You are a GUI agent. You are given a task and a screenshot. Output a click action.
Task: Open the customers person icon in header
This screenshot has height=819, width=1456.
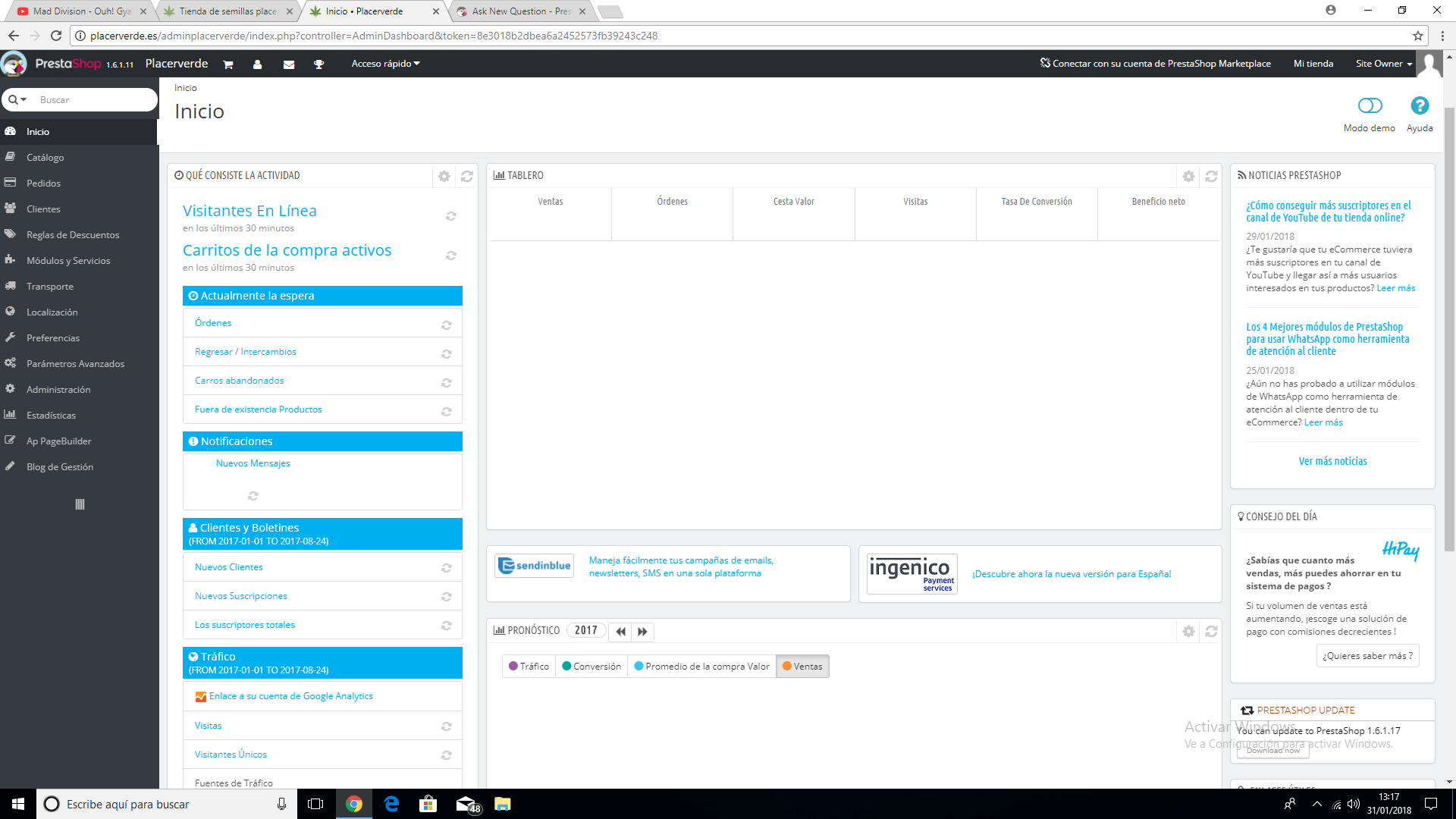pyautogui.click(x=257, y=64)
